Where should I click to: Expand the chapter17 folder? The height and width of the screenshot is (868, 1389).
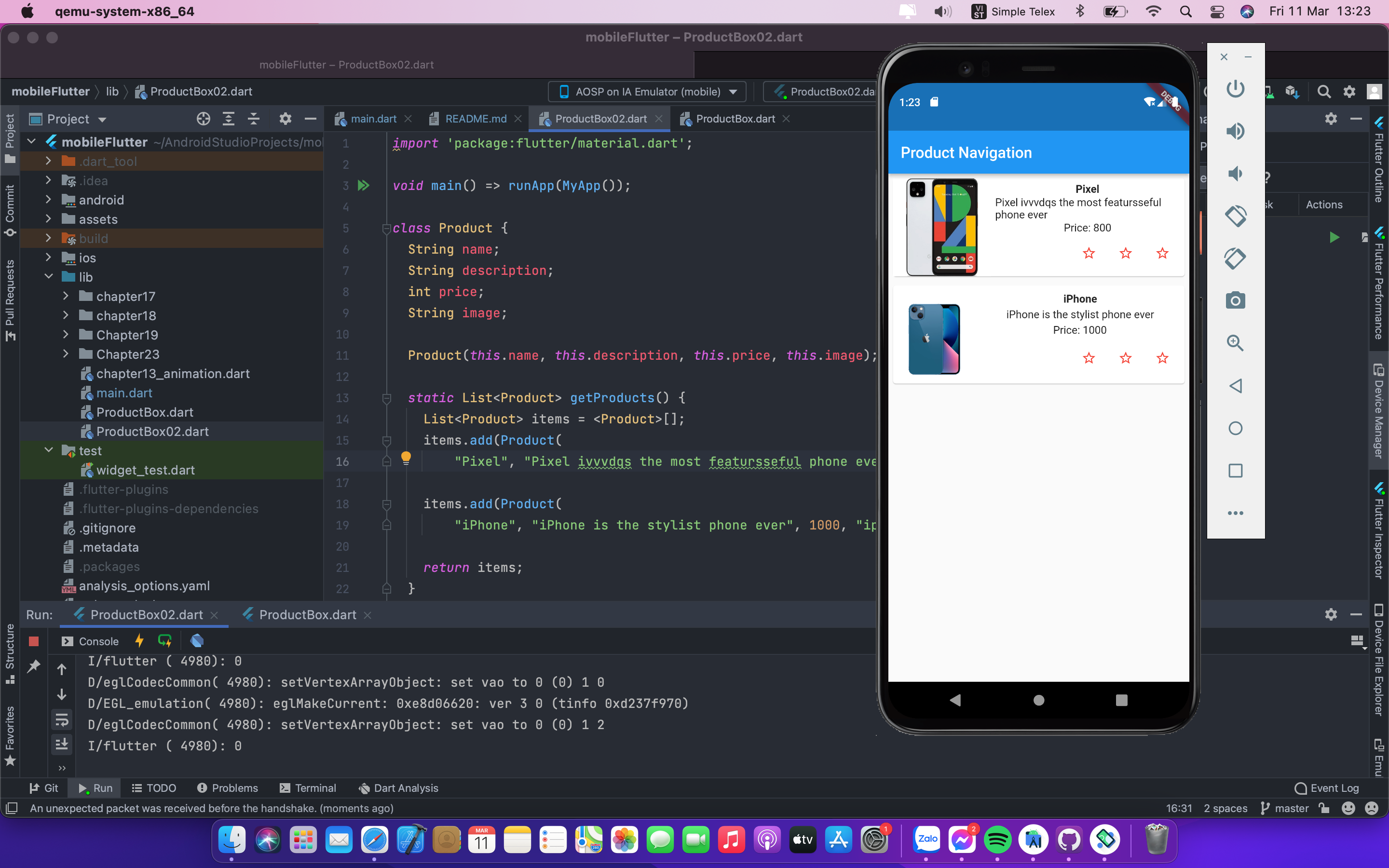click(66, 296)
